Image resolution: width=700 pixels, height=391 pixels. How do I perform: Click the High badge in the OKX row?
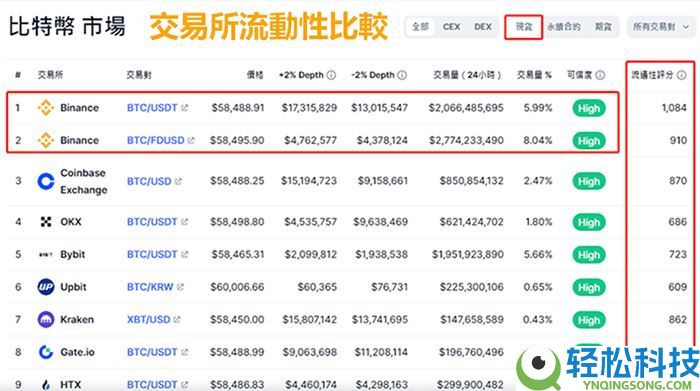[589, 222]
